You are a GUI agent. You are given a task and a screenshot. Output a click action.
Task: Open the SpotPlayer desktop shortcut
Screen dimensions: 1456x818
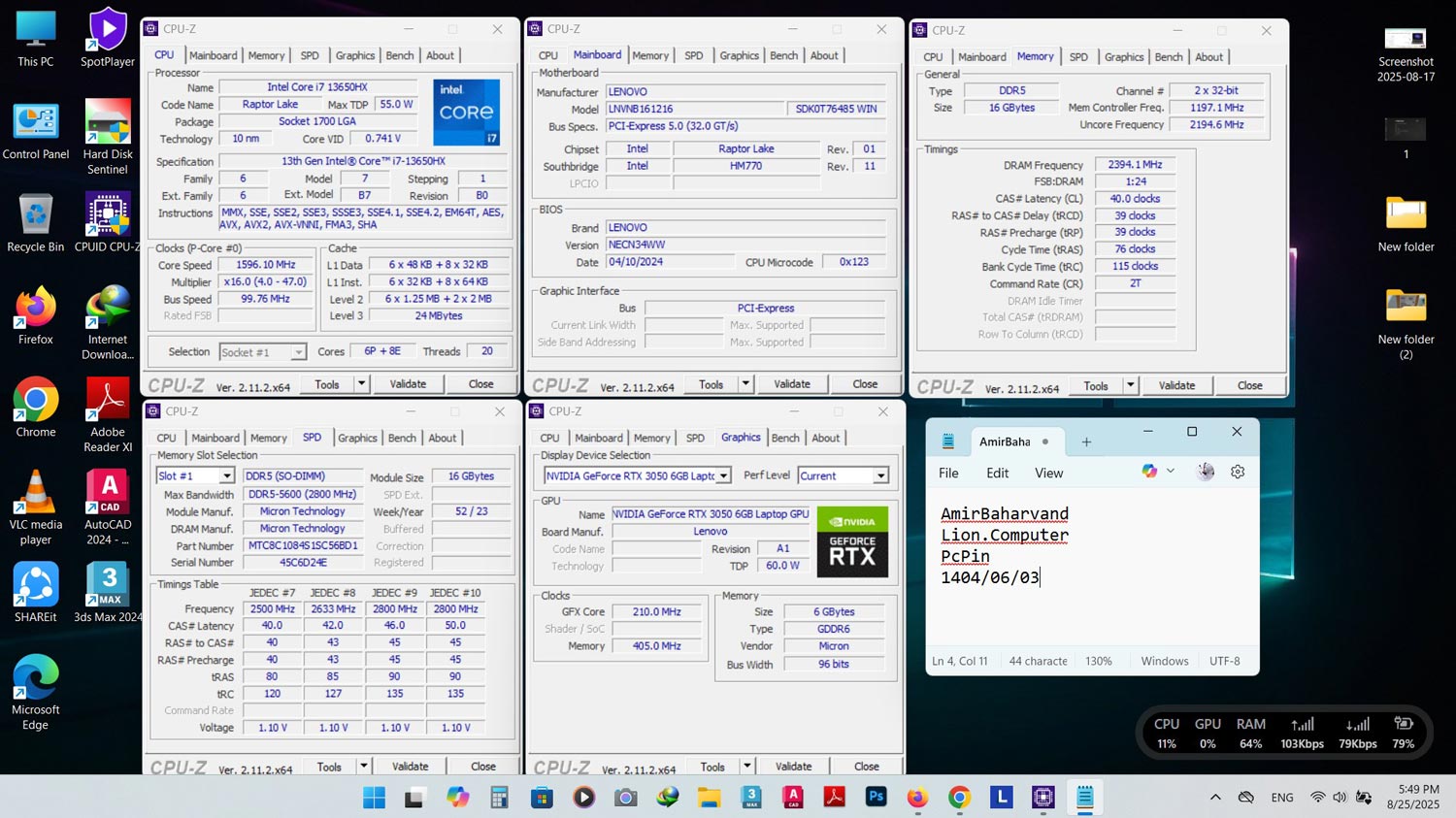tap(108, 38)
